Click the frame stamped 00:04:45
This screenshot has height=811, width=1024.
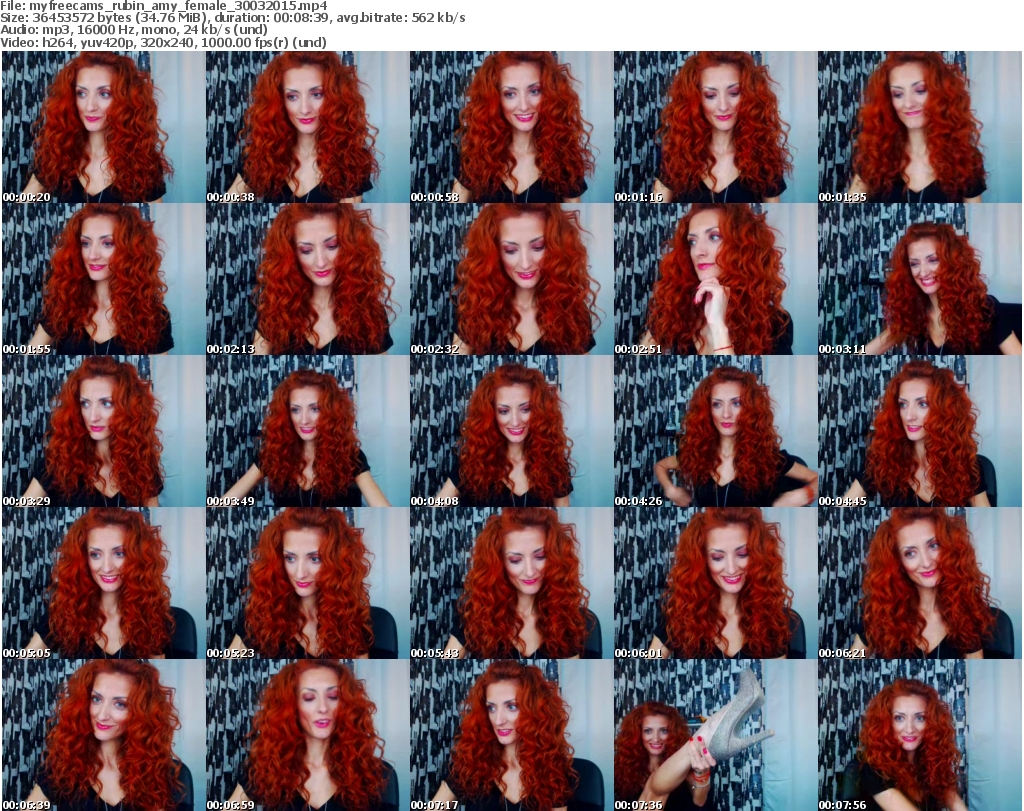click(920, 432)
